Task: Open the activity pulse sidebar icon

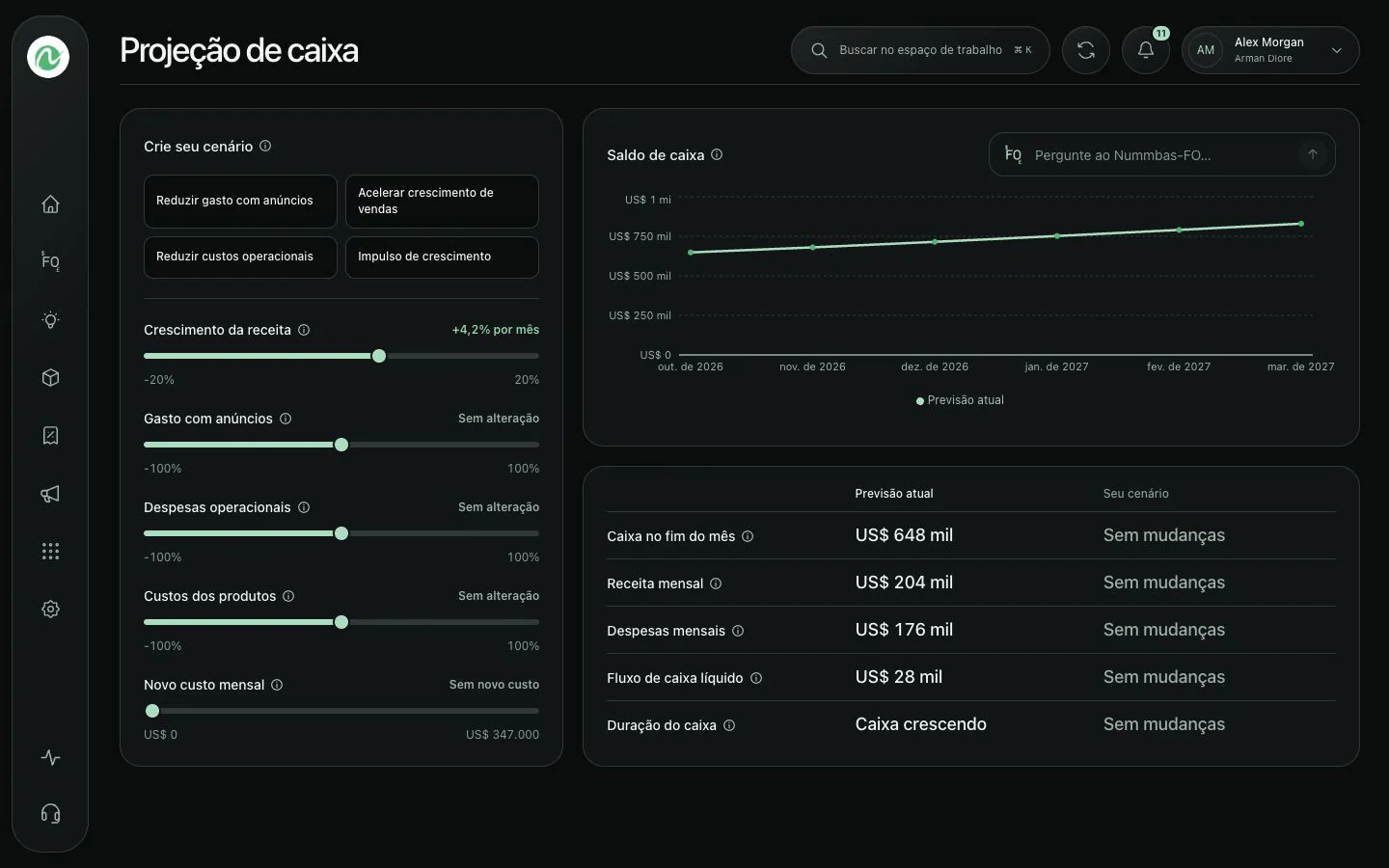Action: coord(51,758)
